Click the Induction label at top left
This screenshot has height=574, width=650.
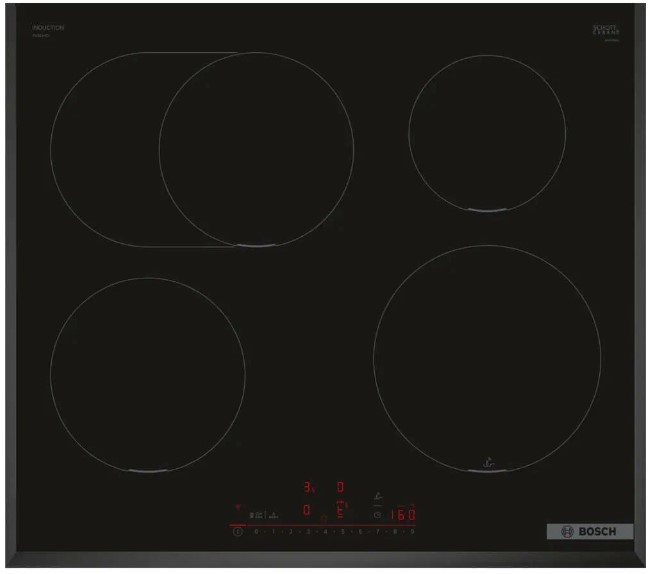(x=48, y=28)
